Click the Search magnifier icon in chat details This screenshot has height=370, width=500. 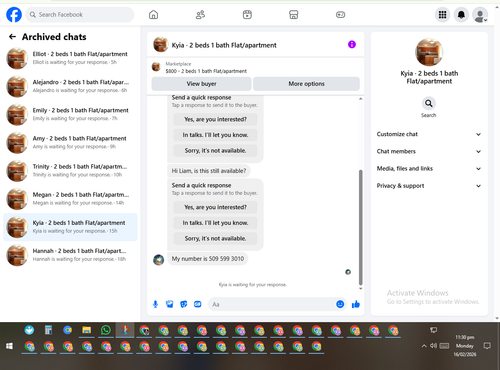coord(429,104)
